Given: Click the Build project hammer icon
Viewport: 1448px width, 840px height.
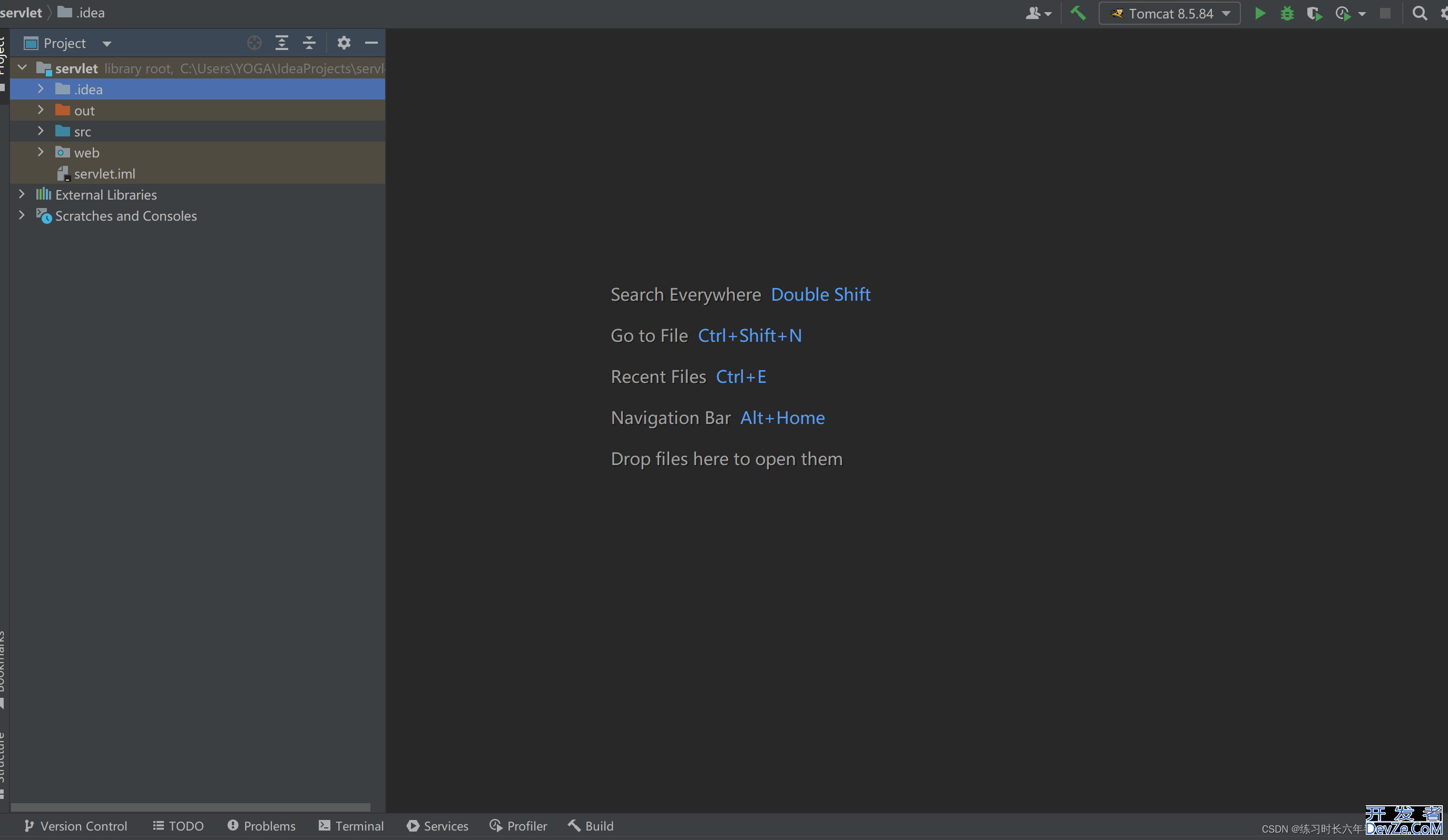Looking at the screenshot, I should tap(1078, 13).
